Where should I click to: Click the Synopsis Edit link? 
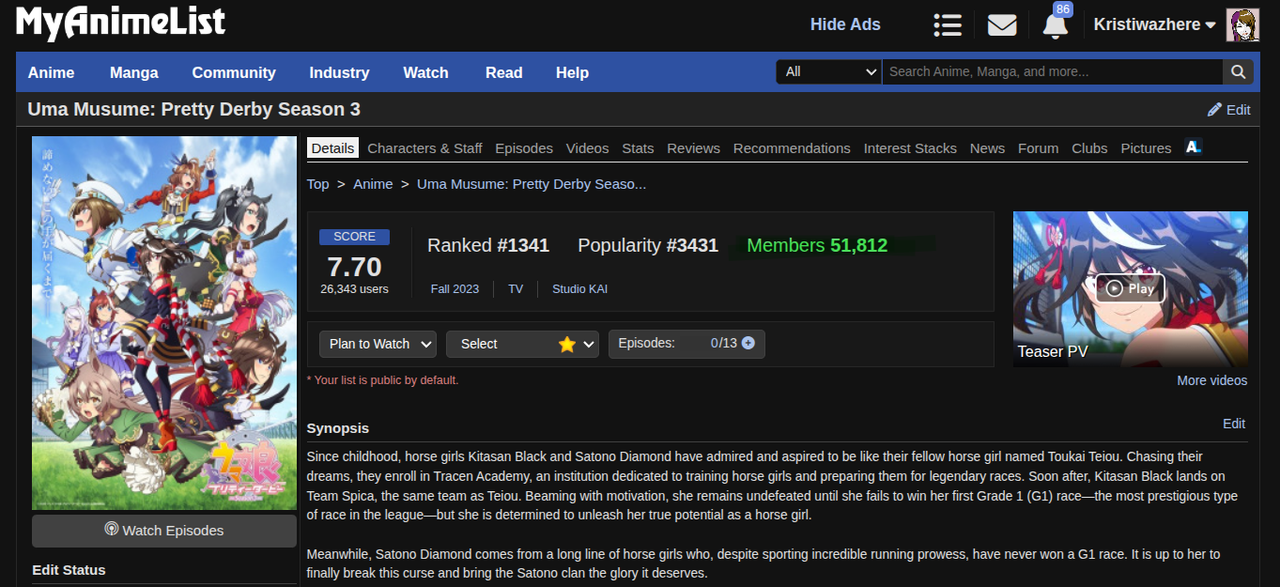1234,424
